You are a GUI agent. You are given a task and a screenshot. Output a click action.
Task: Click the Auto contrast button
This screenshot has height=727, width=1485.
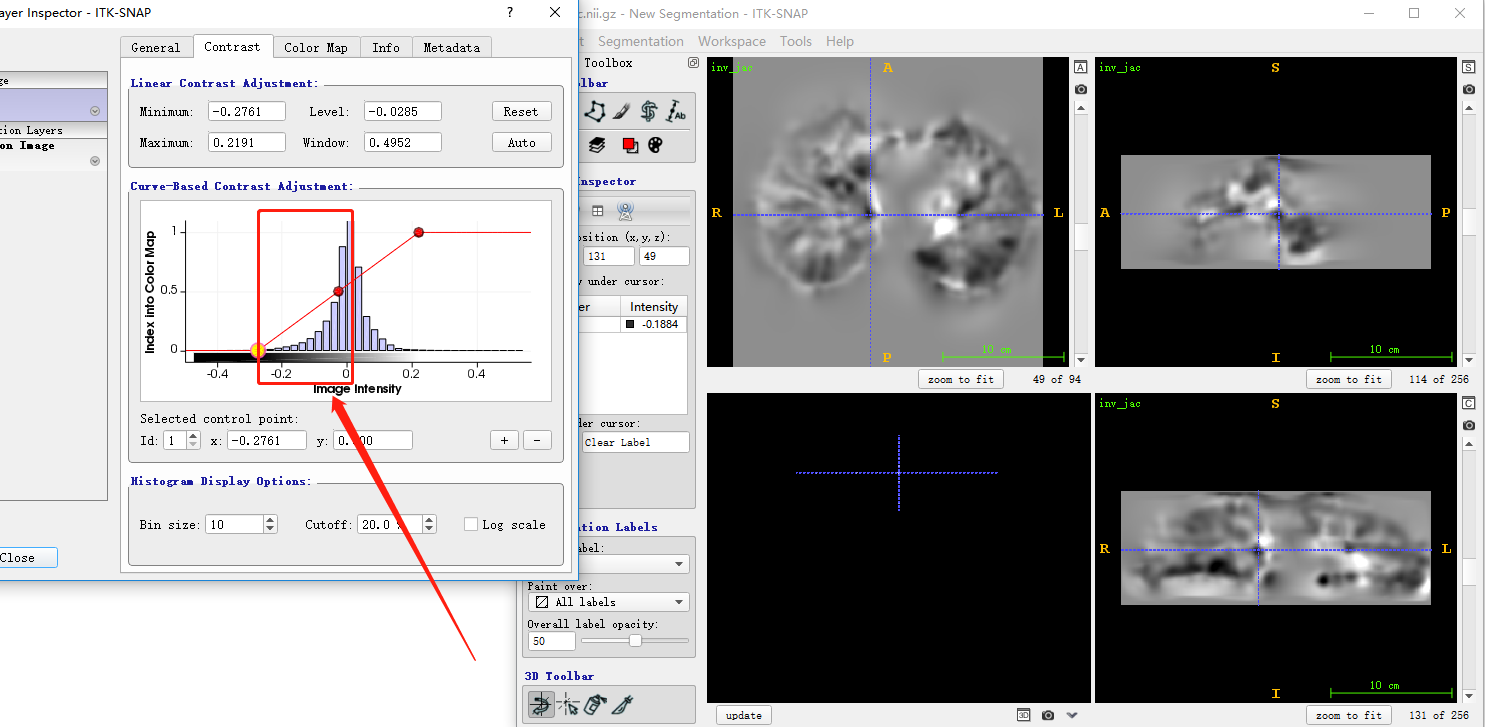point(521,143)
